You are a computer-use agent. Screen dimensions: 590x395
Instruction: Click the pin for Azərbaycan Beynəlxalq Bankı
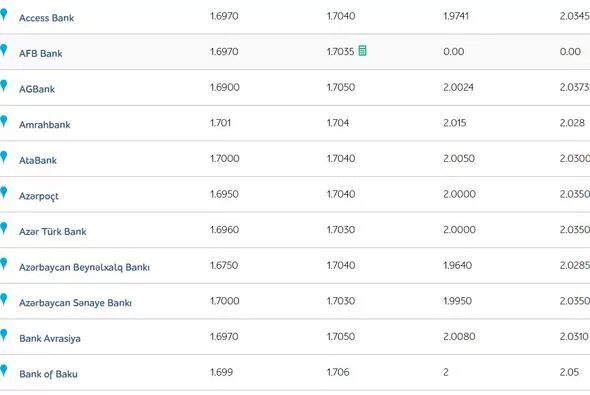[x=3, y=264]
